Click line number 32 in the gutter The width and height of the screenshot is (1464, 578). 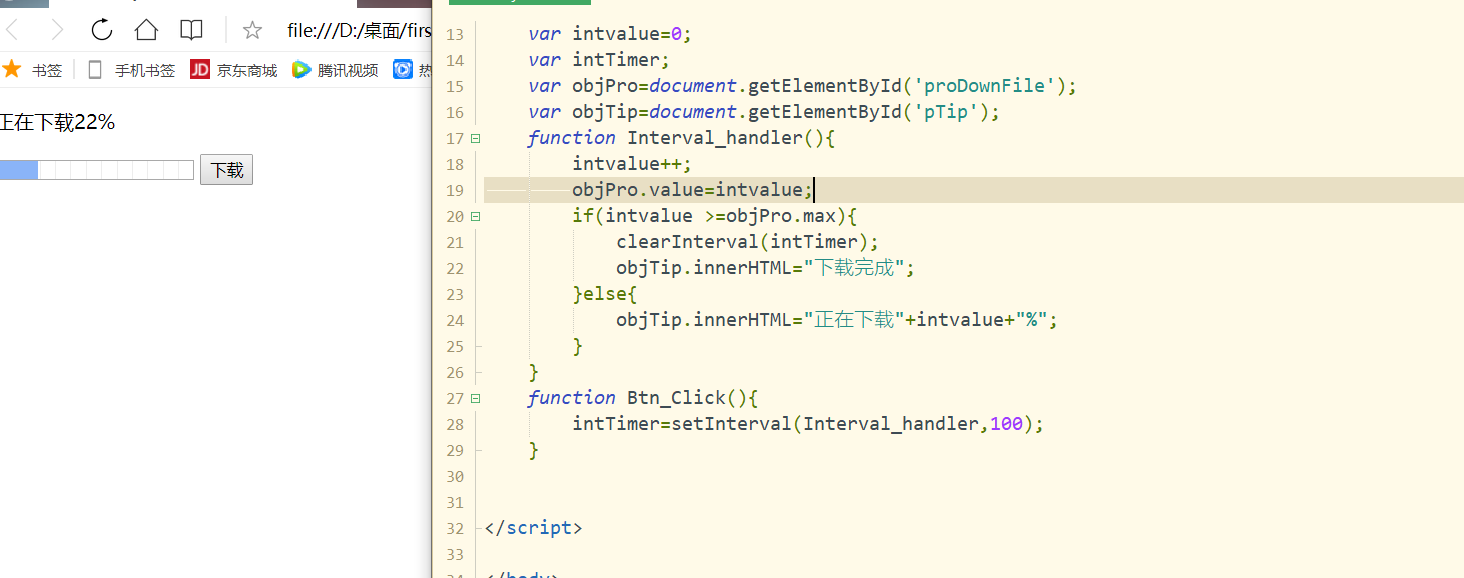click(455, 528)
